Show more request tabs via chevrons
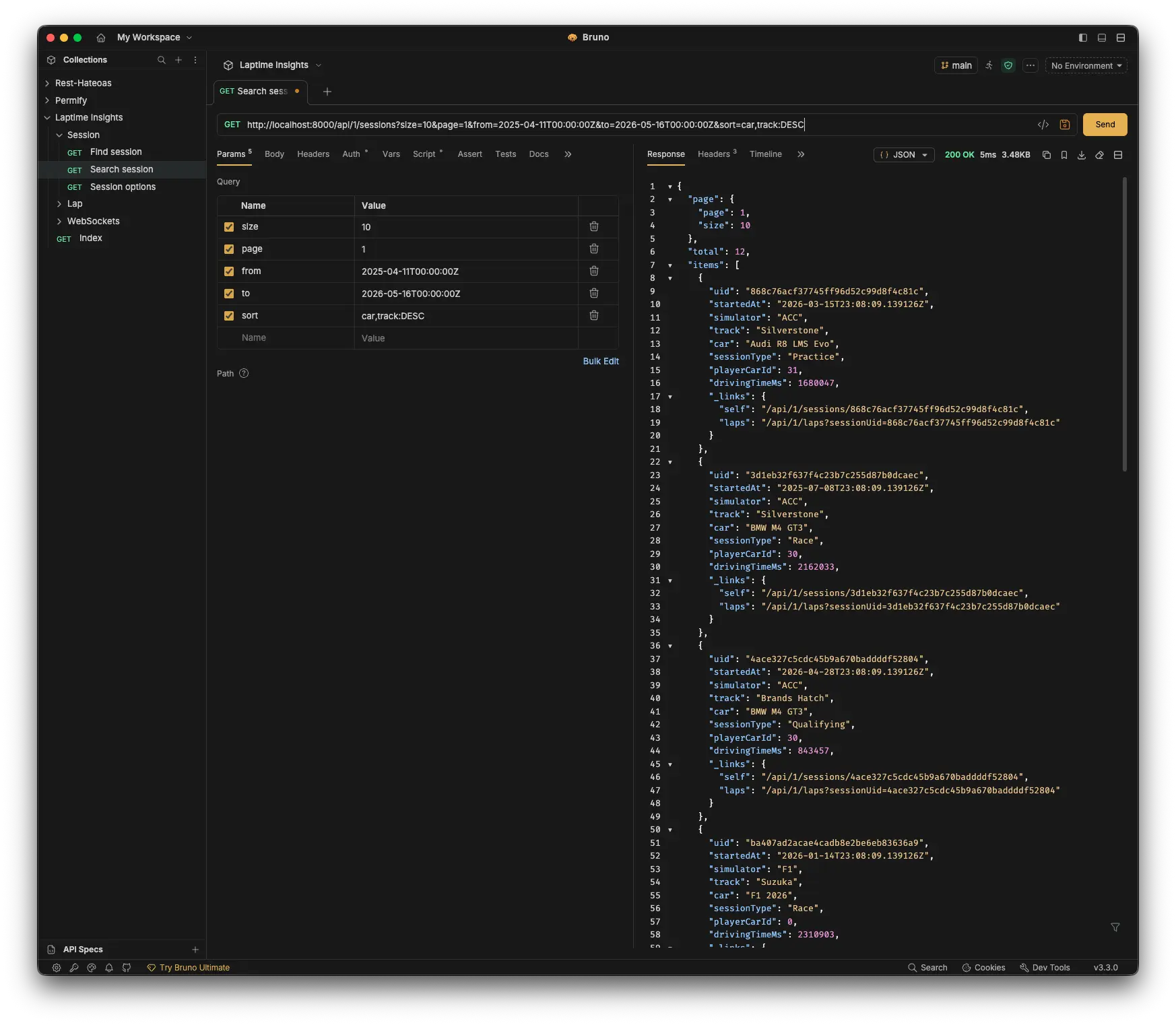The height and width of the screenshot is (1025, 1176). tap(568, 154)
